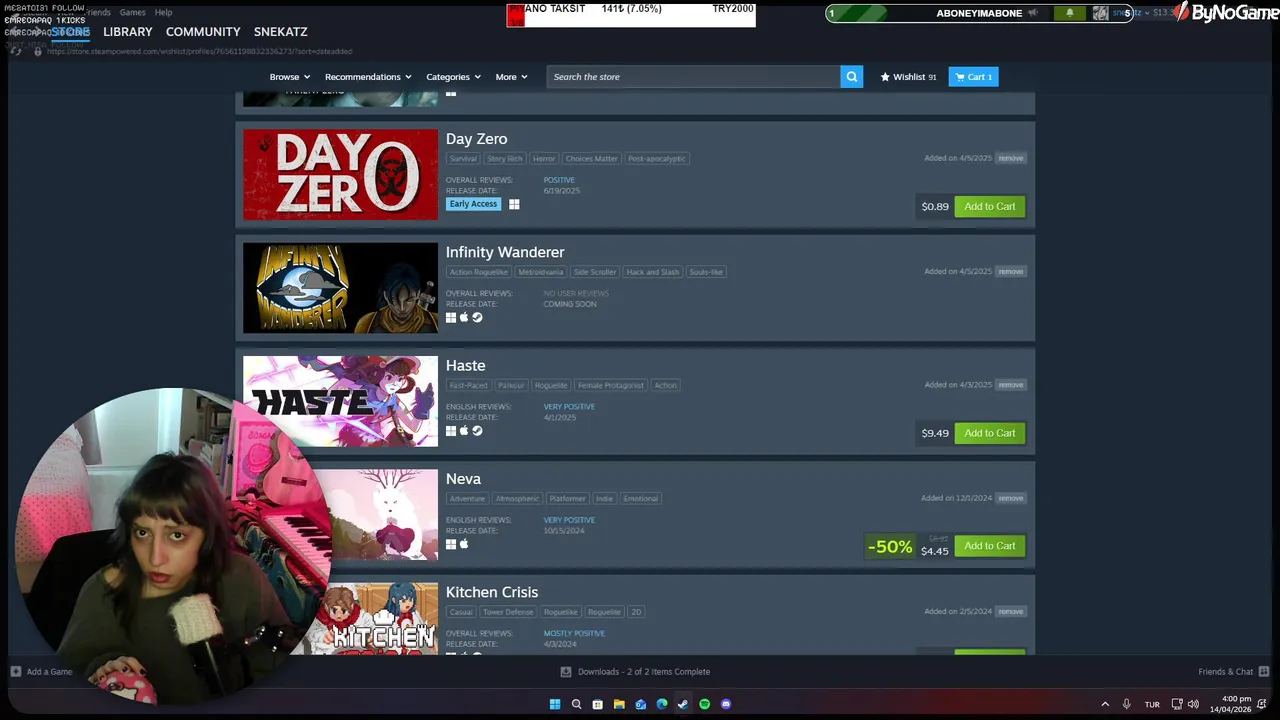Click the Atmospheric tag on Neva

click(517, 498)
